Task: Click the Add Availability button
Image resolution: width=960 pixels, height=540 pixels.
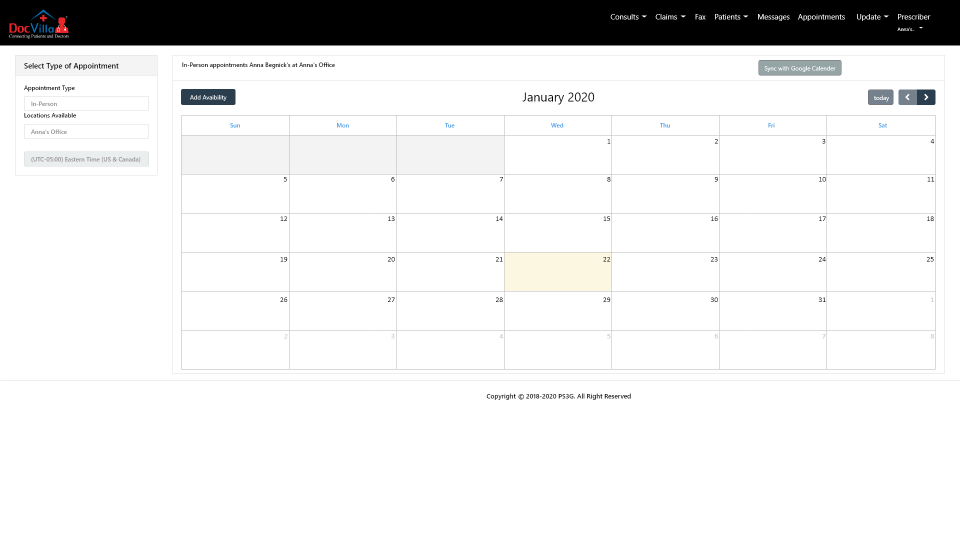Action: coord(208,97)
